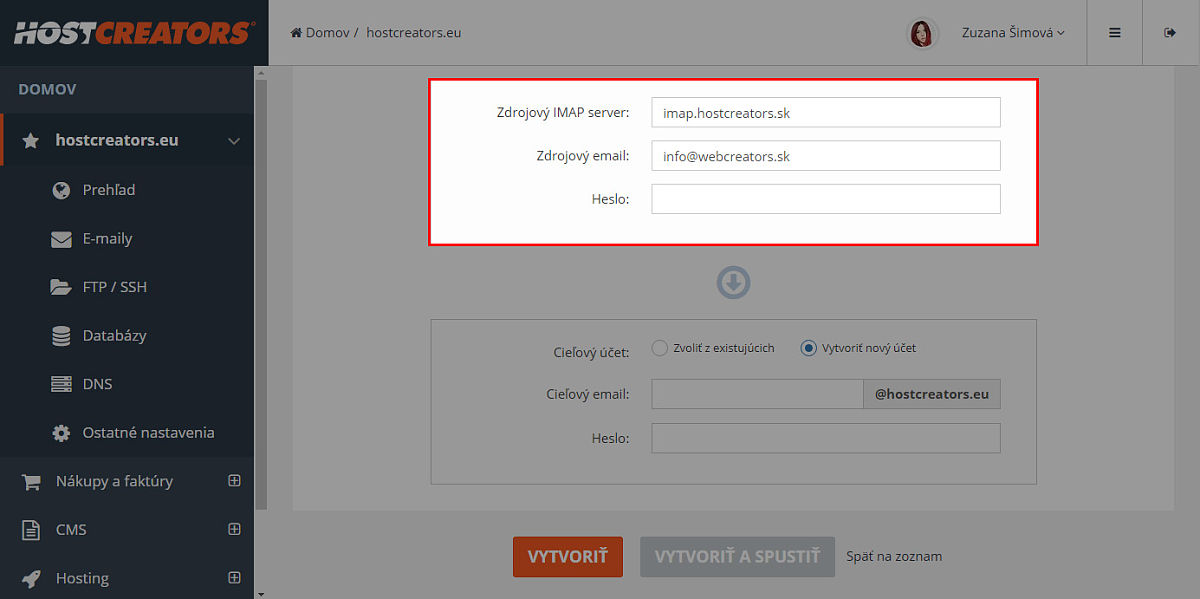Image resolution: width=1200 pixels, height=599 pixels.
Task: Click the globe icon for Prehľad
Action: click(61, 190)
